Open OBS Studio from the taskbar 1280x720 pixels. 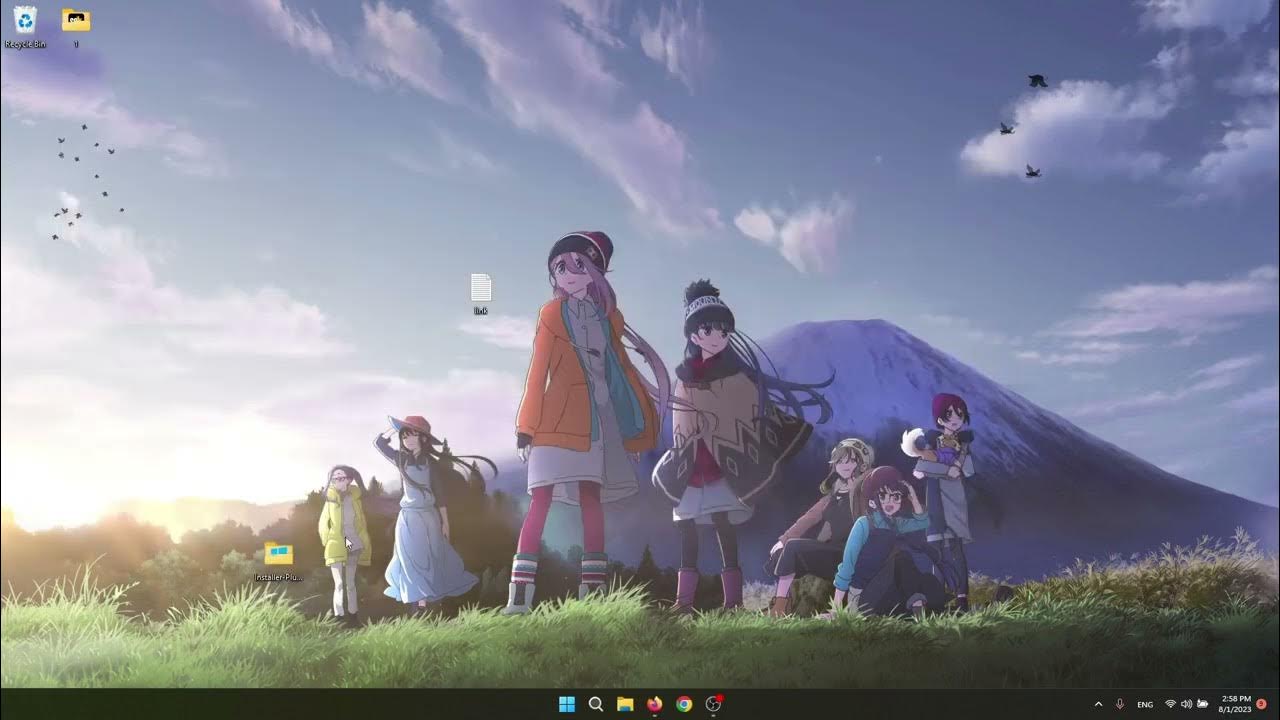point(714,704)
